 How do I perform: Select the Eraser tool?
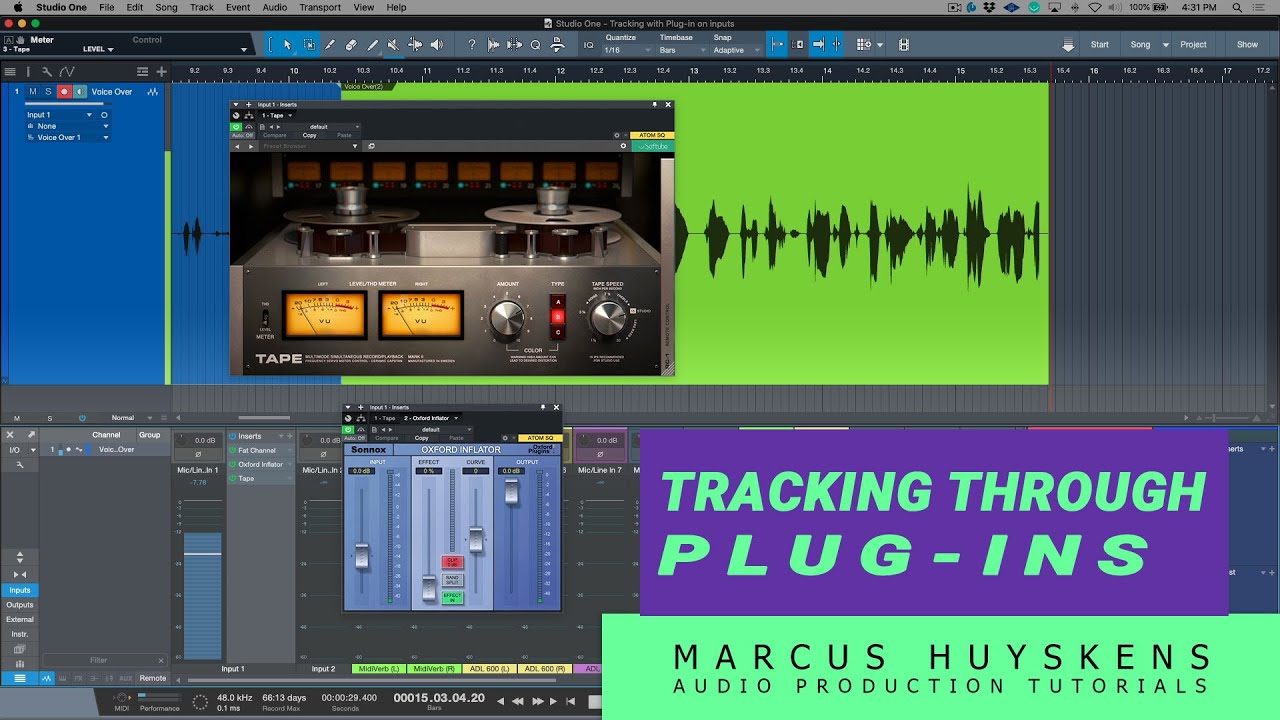pyautogui.click(x=351, y=44)
